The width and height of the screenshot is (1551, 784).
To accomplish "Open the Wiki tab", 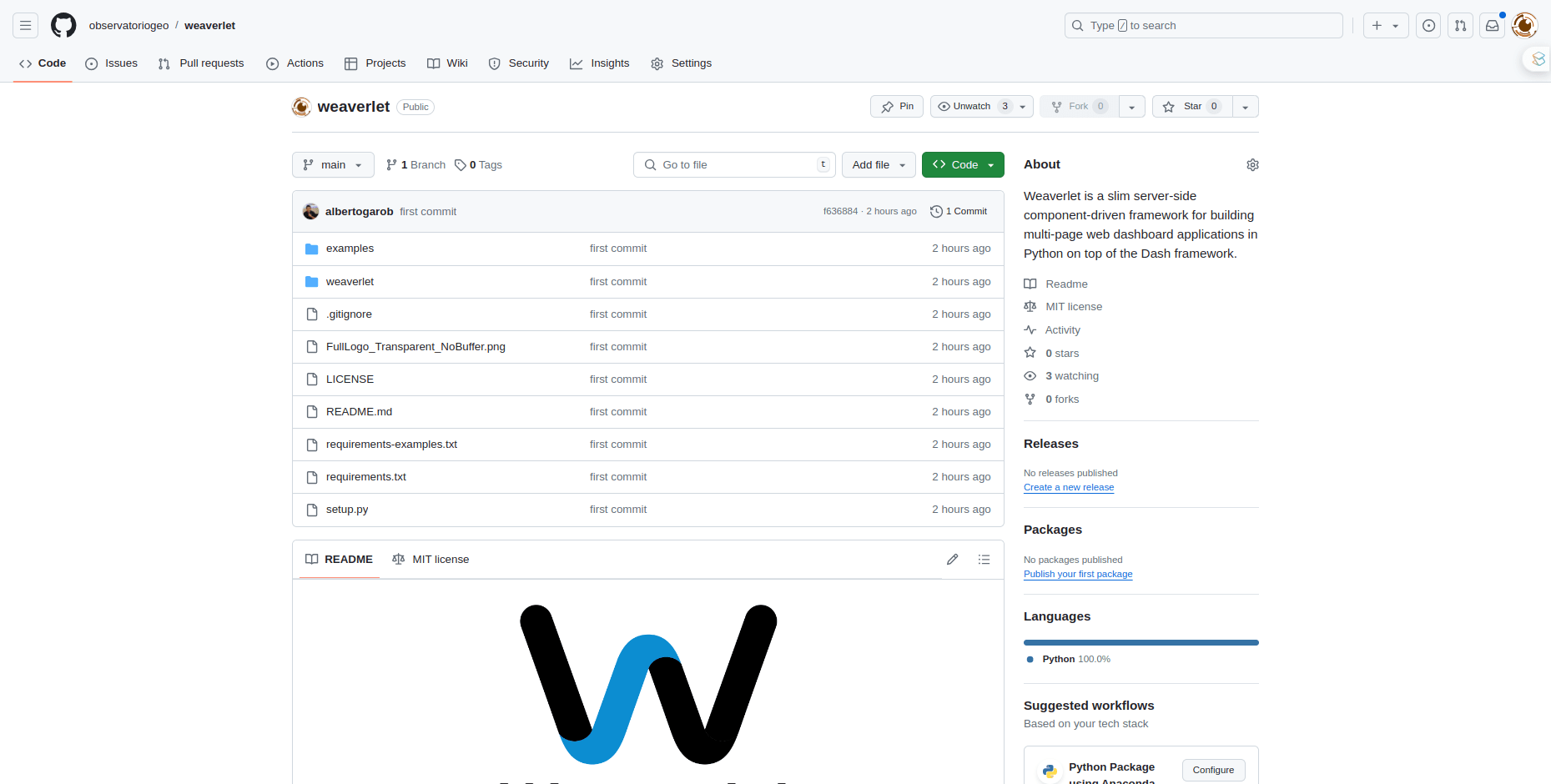I will point(447,63).
